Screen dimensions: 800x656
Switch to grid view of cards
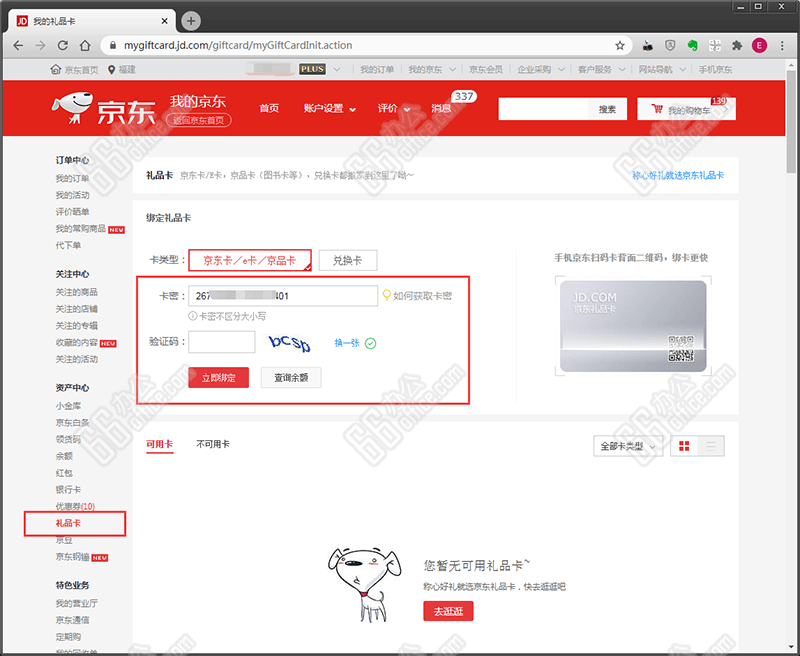[684, 446]
